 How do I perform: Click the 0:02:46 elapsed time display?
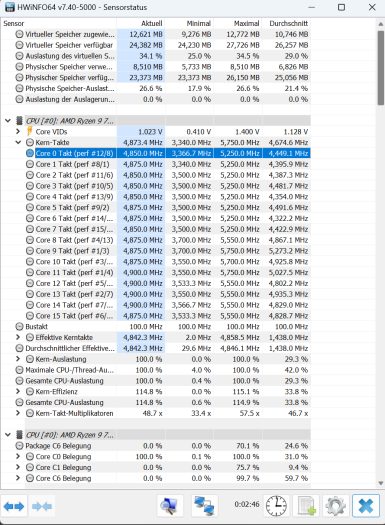coord(247,504)
